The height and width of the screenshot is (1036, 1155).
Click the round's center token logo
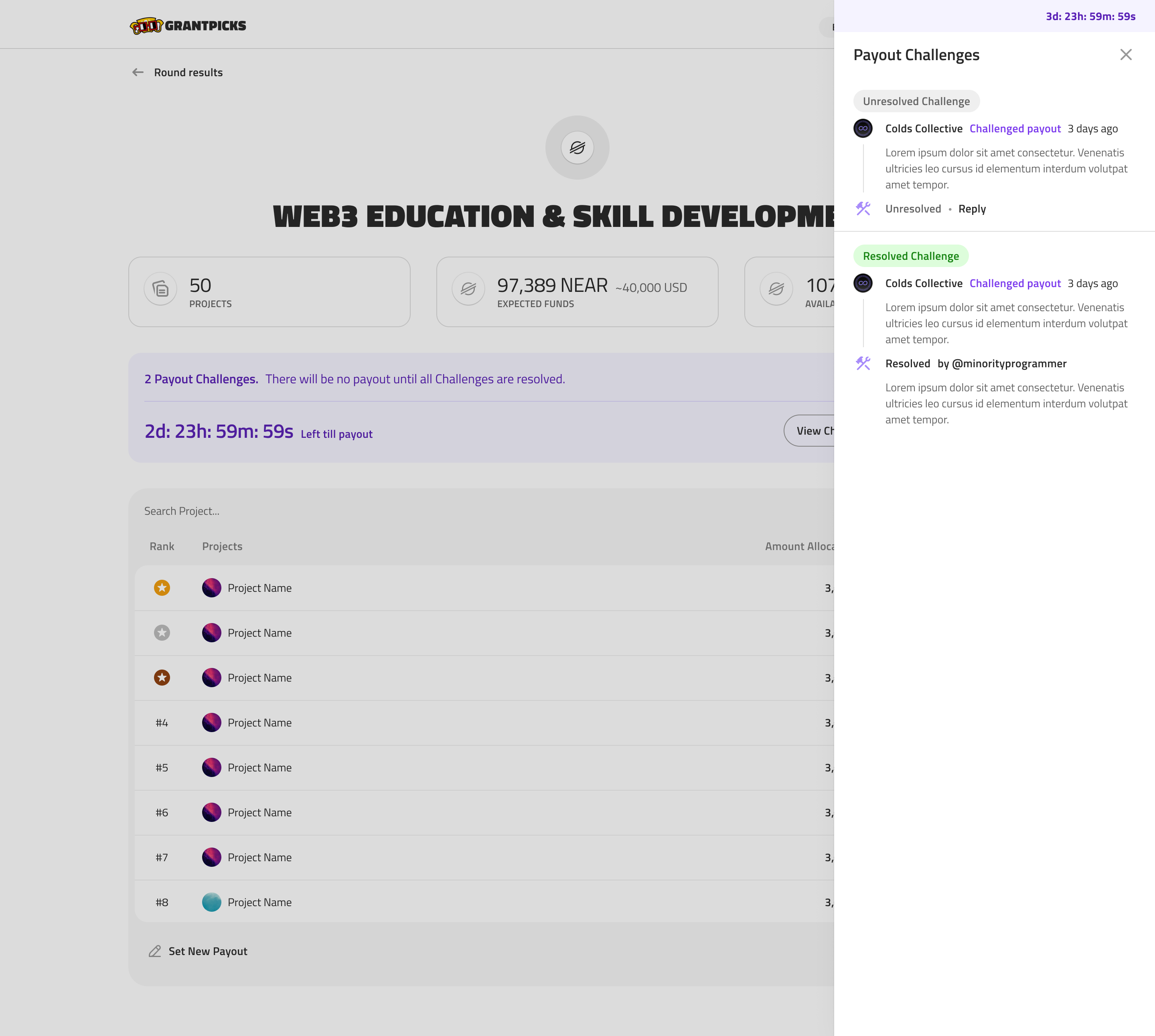pos(577,148)
